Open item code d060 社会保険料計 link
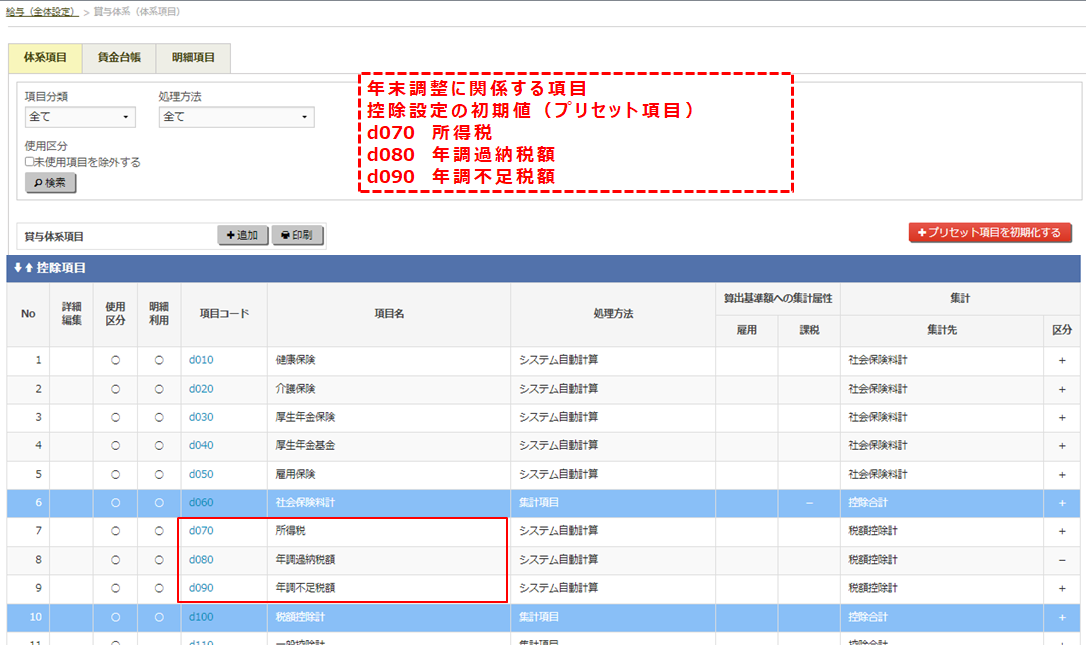The width and height of the screenshot is (1086, 645). pyautogui.click(x=201, y=502)
